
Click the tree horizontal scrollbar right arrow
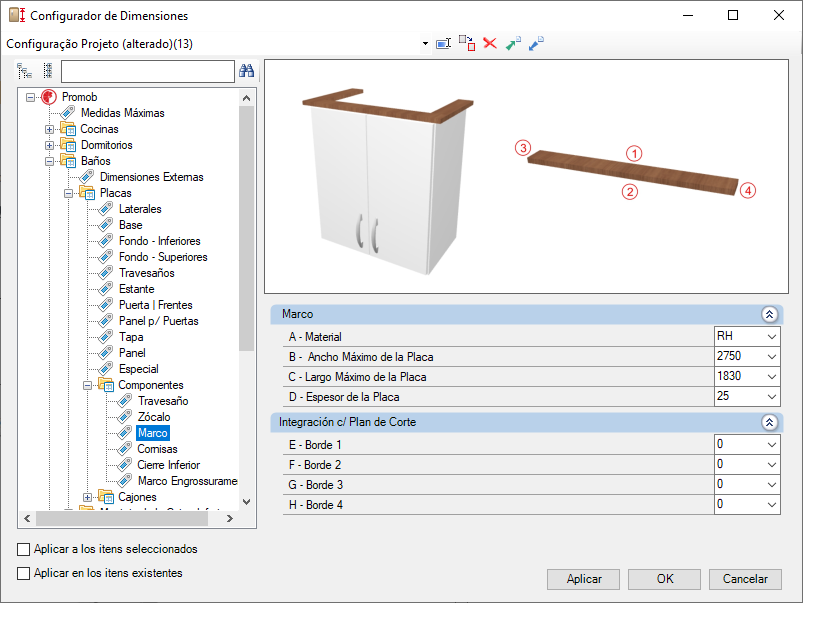click(x=229, y=519)
